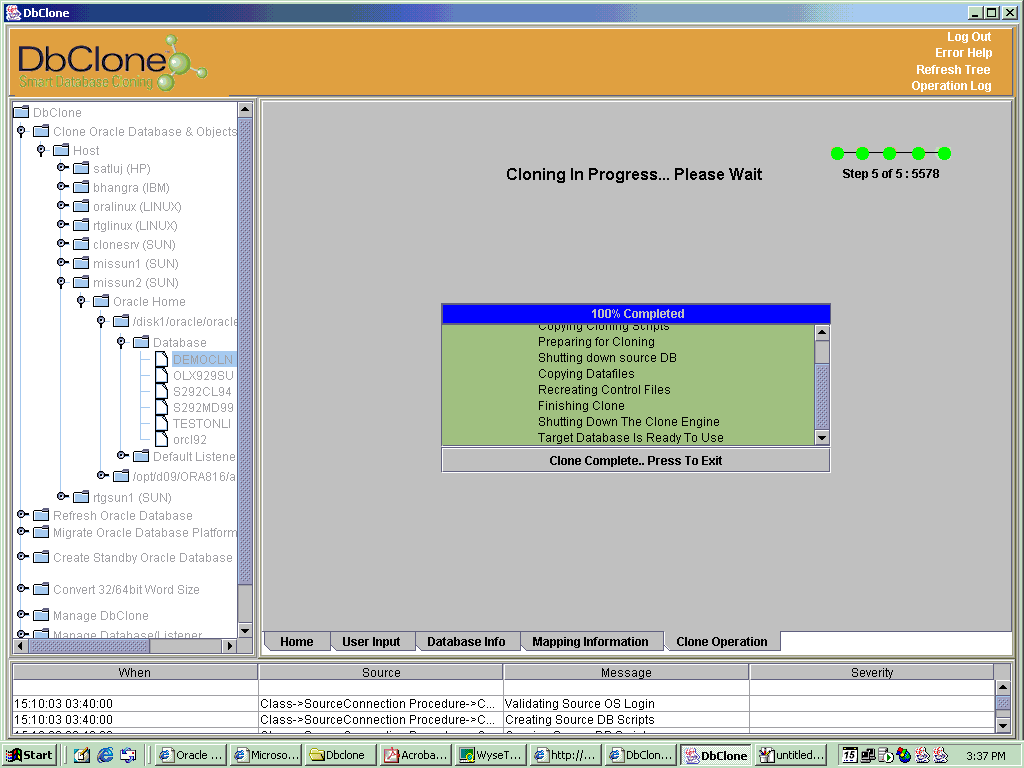
Task: Expand the rtgsun1 (SUN) host node
Action: (62, 496)
